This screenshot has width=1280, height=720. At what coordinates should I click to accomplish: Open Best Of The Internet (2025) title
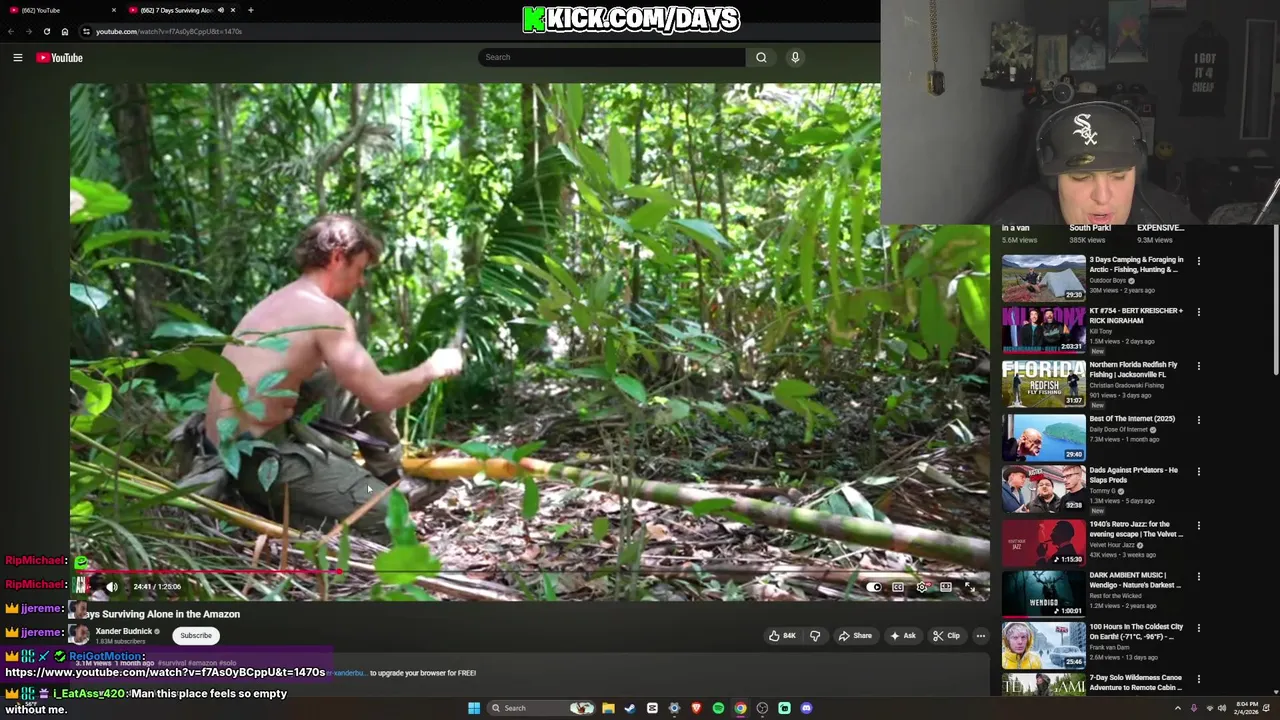(1132, 419)
